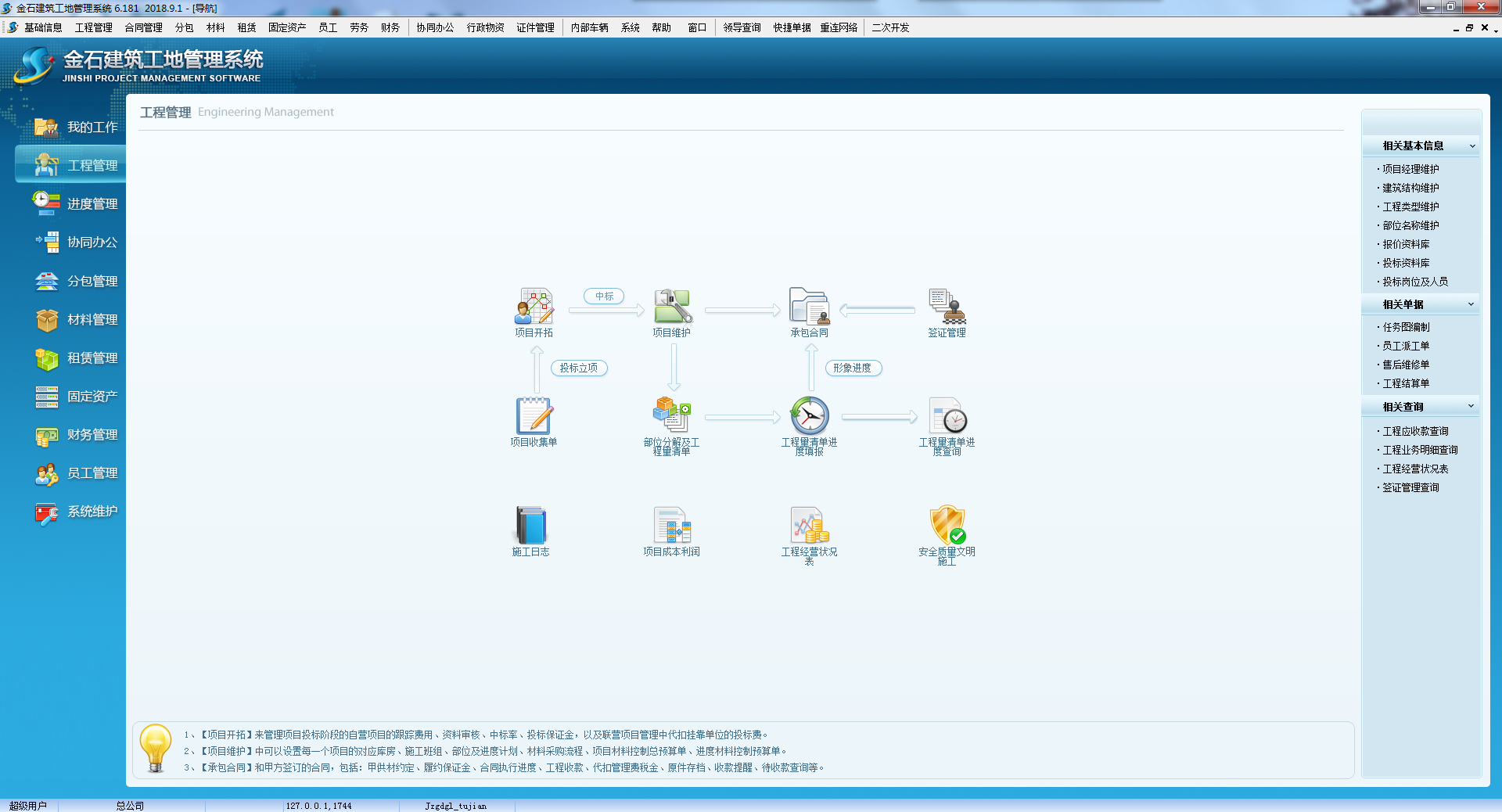The image size is (1502, 812).
Task: Select 进度管理 in the sidebar
Action: coord(76,203)
